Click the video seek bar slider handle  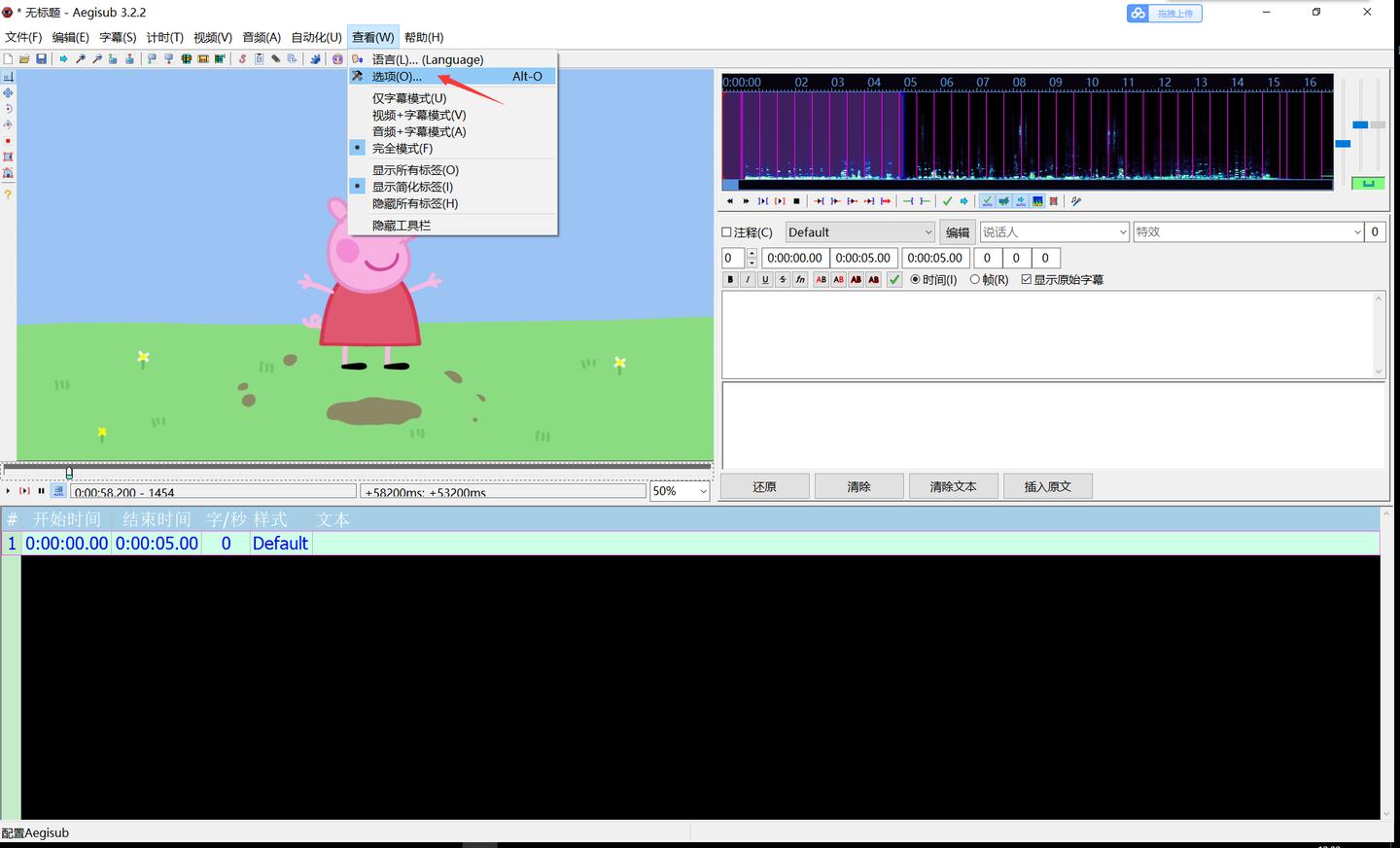pos(69,473)
